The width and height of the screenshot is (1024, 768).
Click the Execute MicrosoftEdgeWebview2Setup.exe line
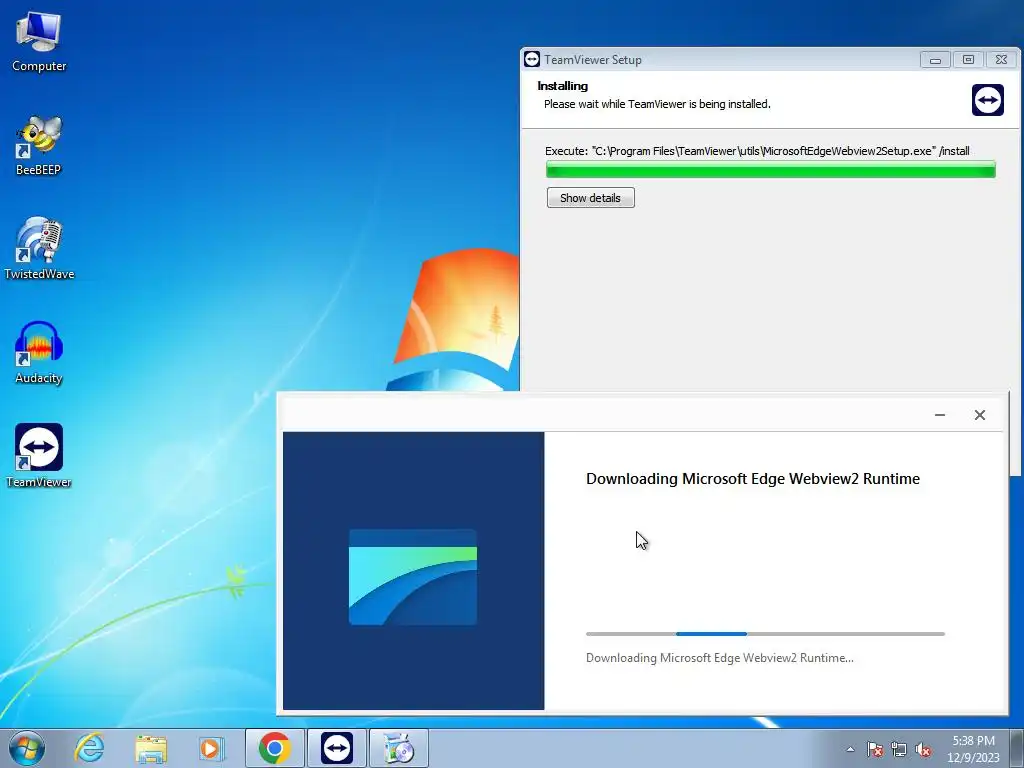pos(758,151)
